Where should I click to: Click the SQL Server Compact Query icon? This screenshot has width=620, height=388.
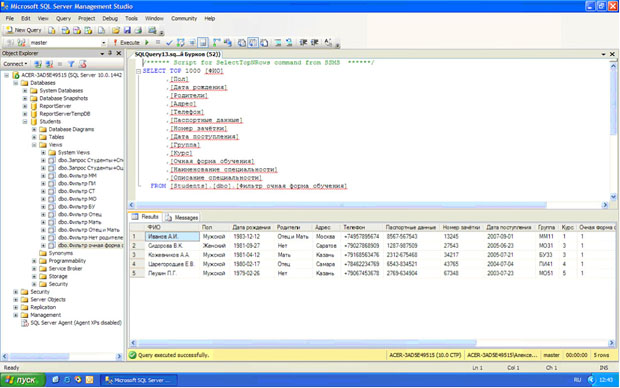pos(101,30)
